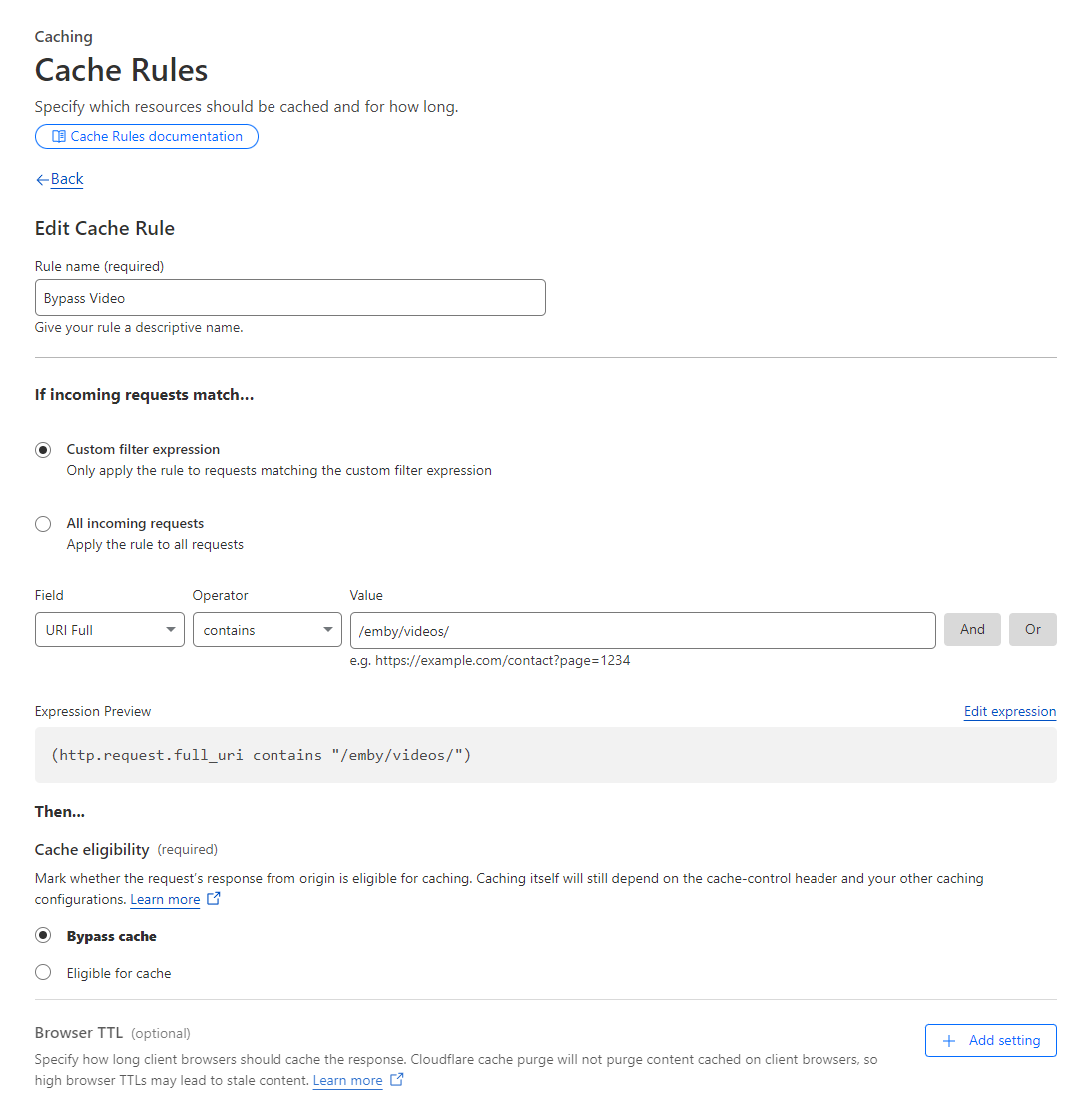Select the Custom filter expression radio button
This screenshot has height=1107, width=1092.
pyautogui.click(x=43, y=450)
